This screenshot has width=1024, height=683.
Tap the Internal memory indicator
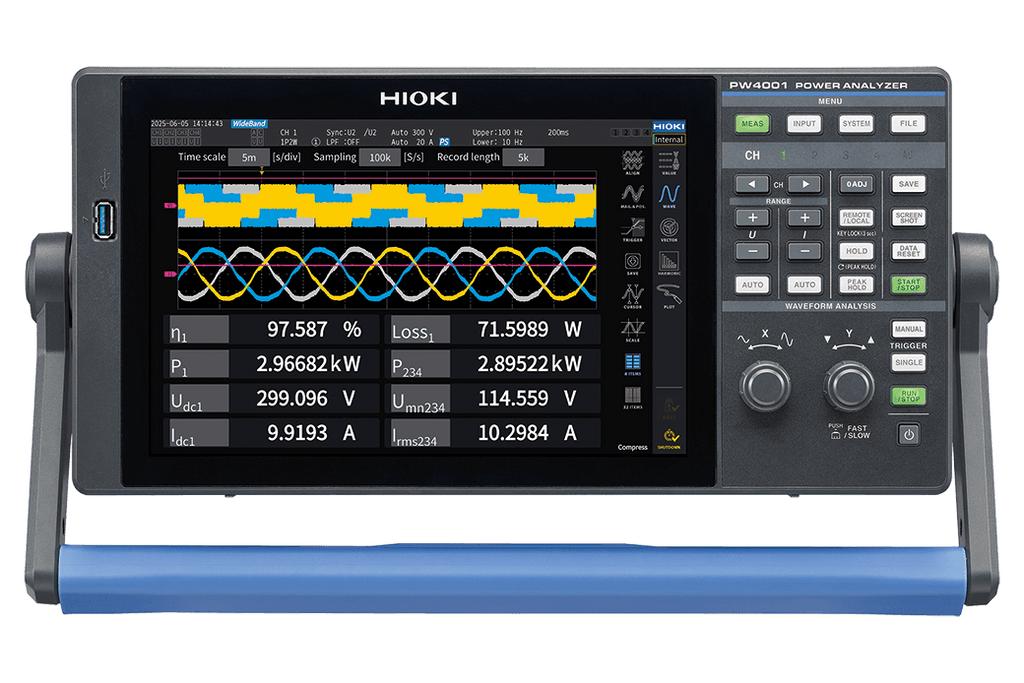coord(669,139)
